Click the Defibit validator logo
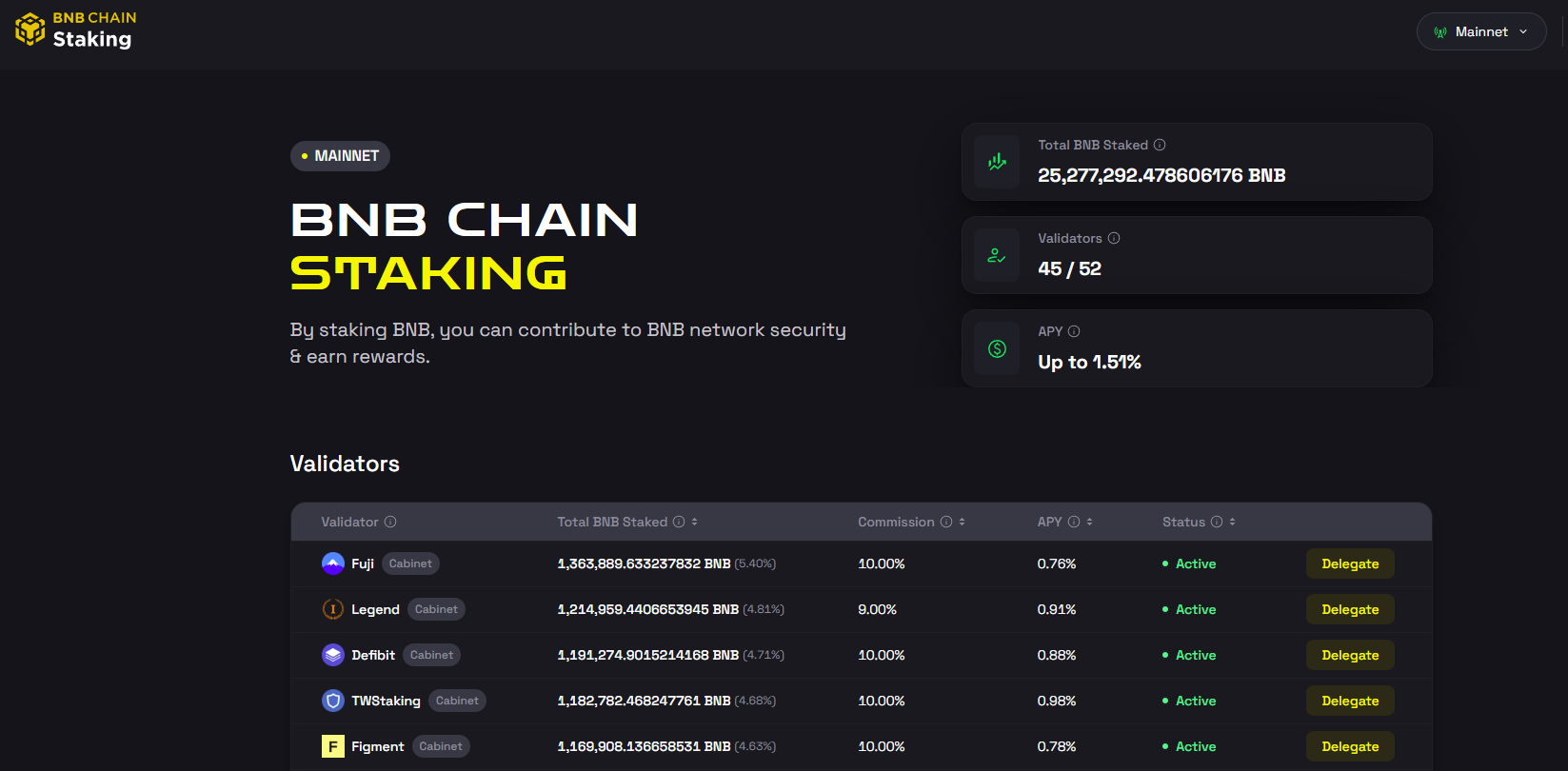1568x771 pixels. click(332, 655)
